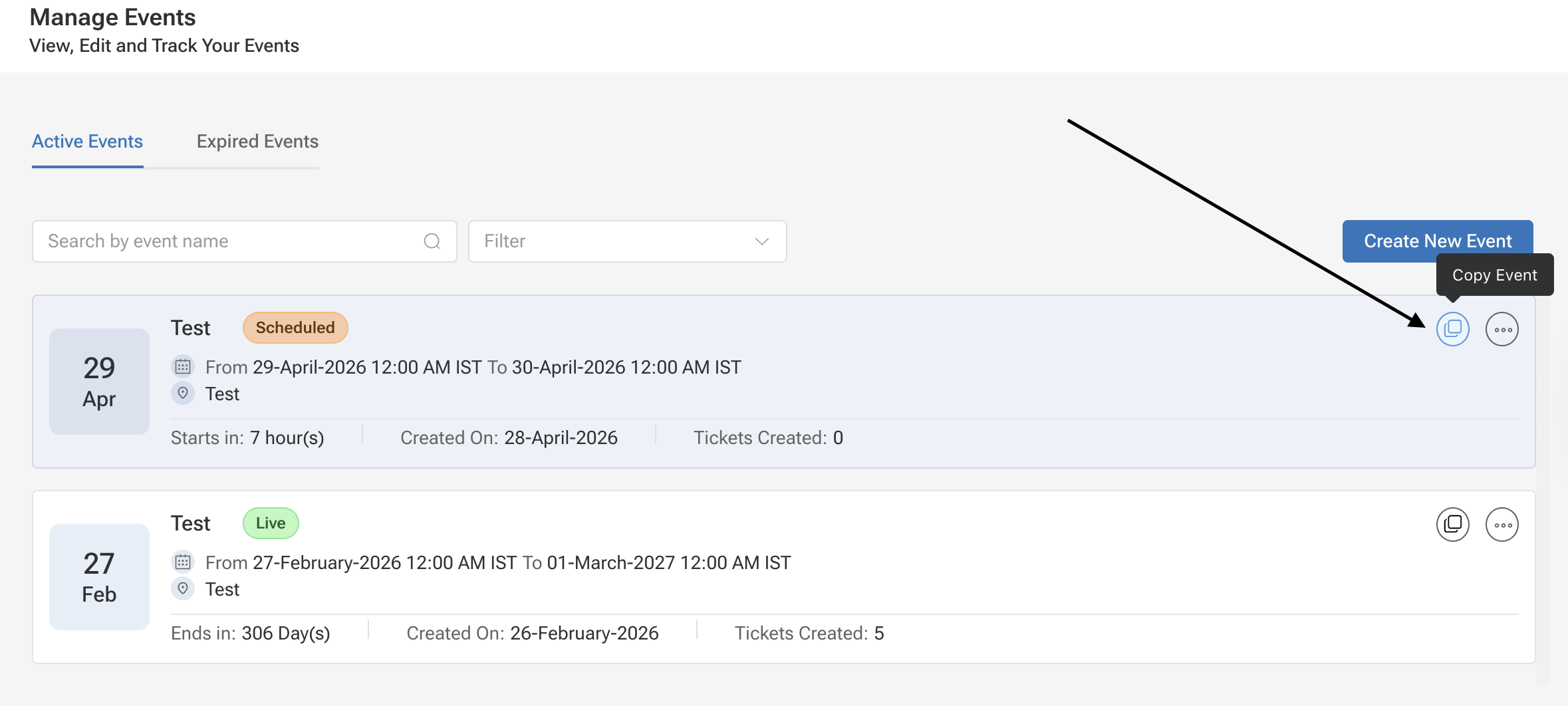Click 'Created On: 26-February-2026'
Screen dimensions: 1568x706
click(533, 633)
